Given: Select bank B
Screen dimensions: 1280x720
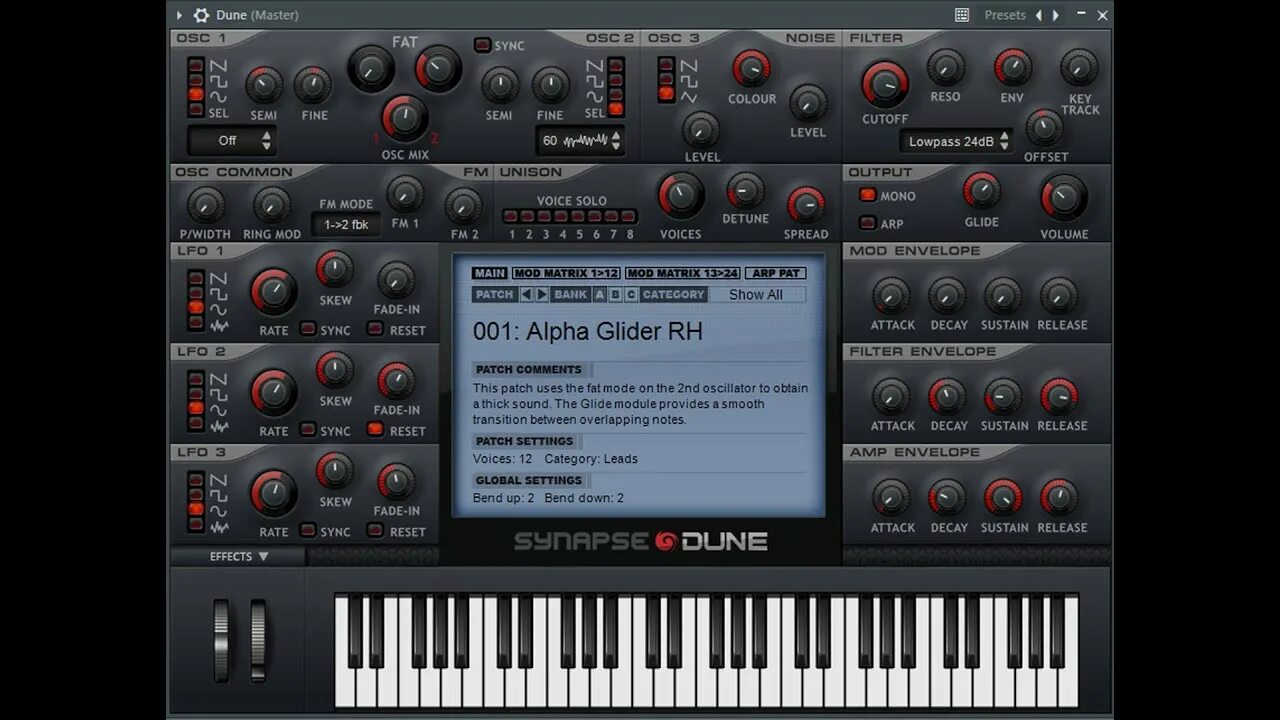Looking at the screenshot, I should click(x=615, y=295).
